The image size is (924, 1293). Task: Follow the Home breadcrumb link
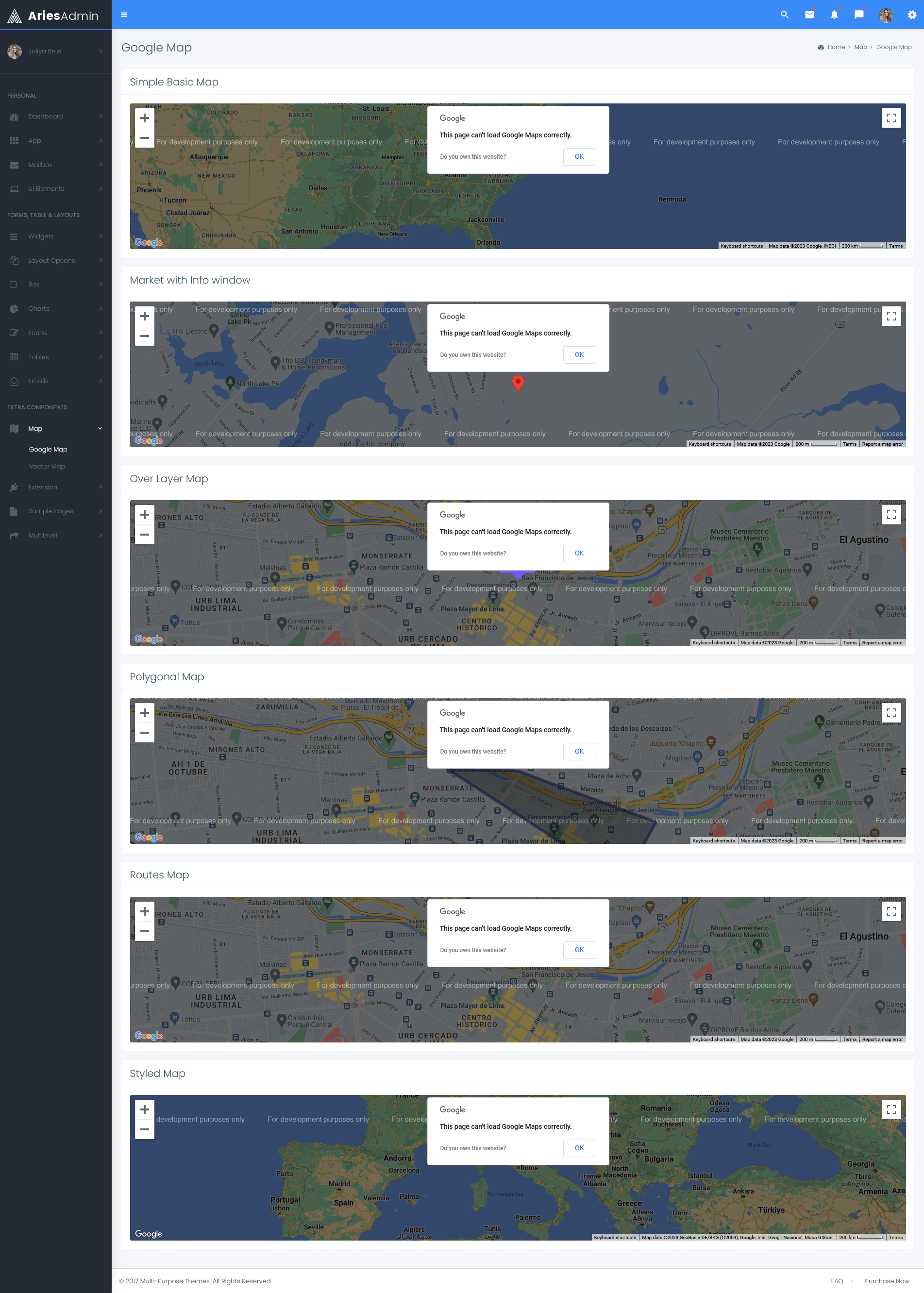pos(836,47)
